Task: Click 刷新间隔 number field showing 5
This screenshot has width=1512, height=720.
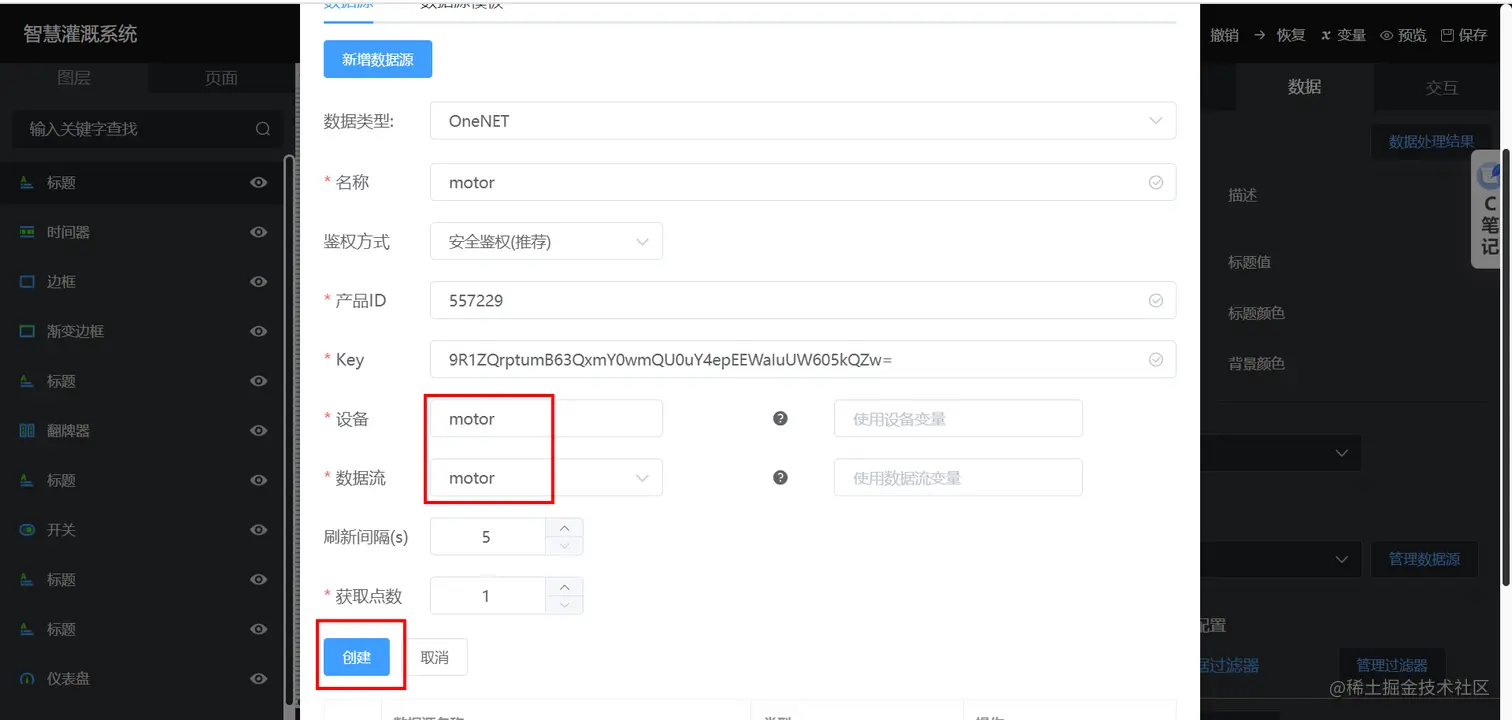Action: click(x=487, y=537)
